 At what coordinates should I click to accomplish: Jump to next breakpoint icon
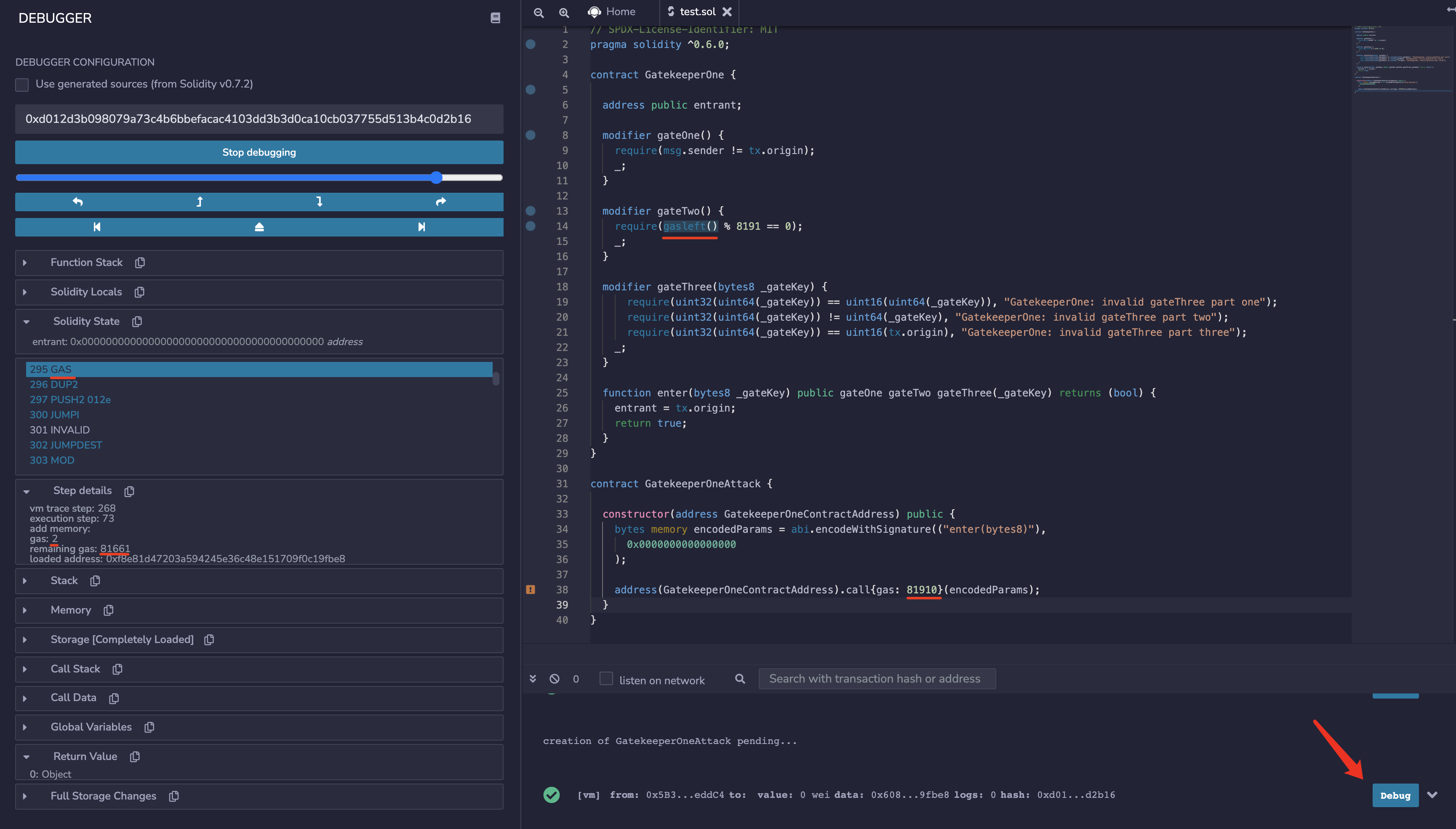pos(421,227)
